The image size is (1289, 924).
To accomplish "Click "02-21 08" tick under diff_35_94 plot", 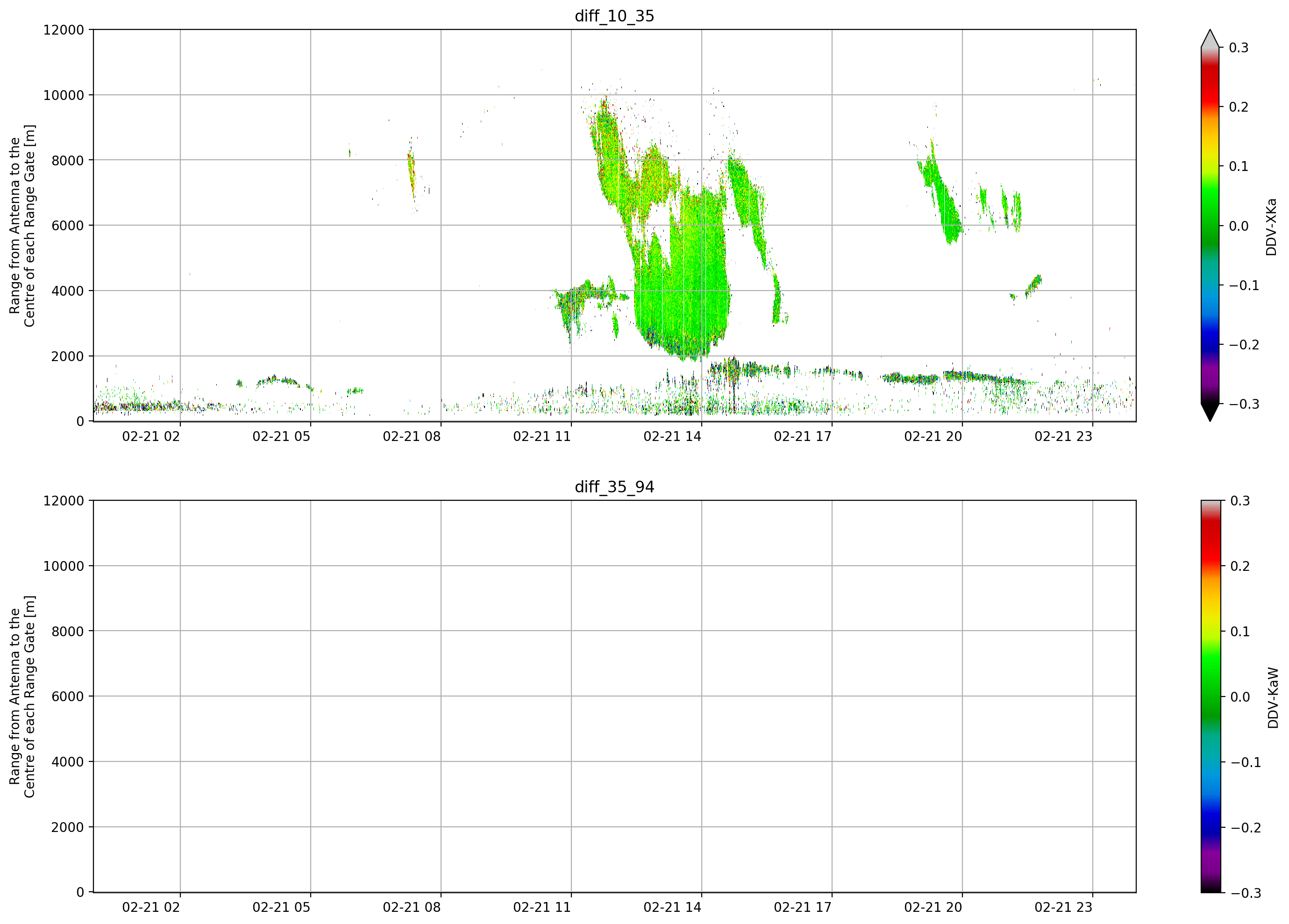I will click(x=412, y=908).
